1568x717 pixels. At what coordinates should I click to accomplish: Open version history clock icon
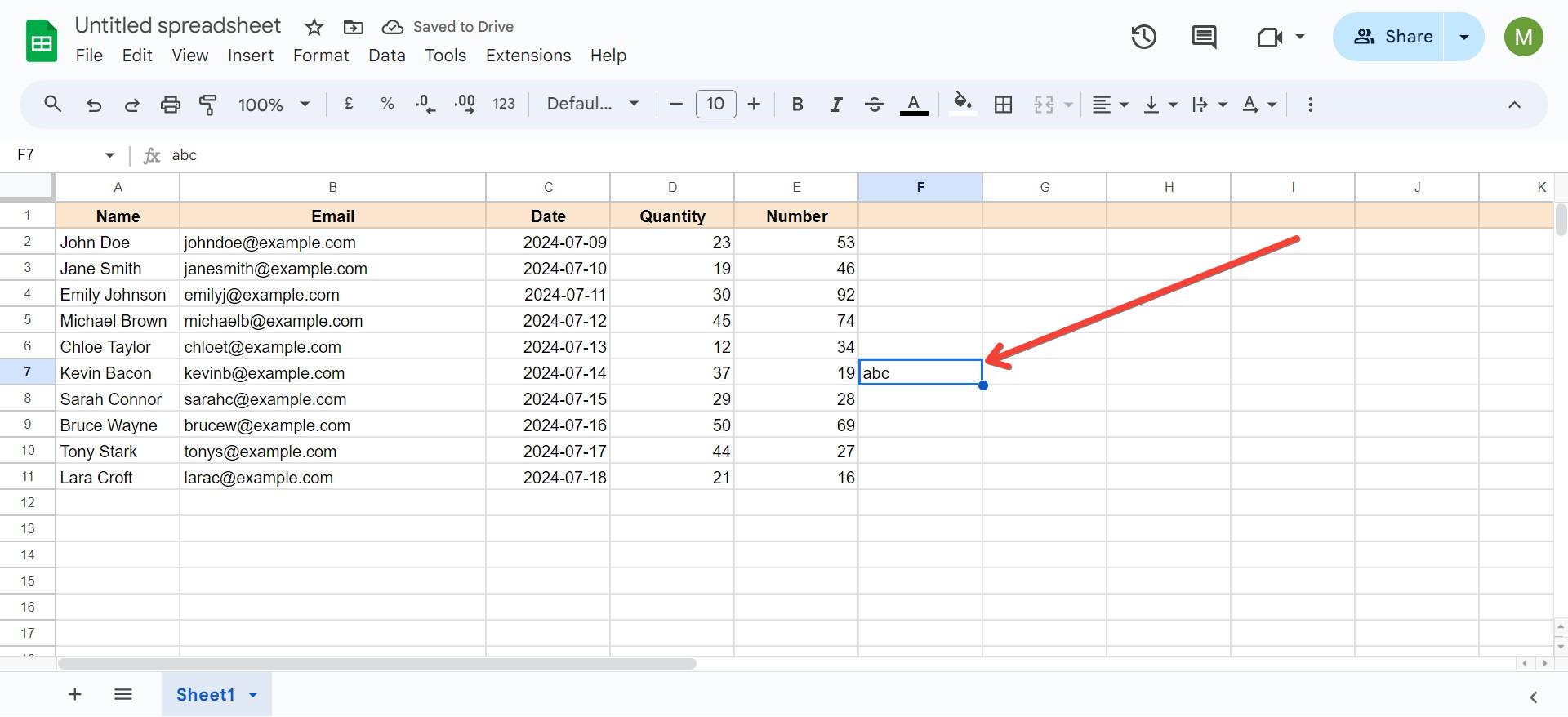tap(1143, 37)
